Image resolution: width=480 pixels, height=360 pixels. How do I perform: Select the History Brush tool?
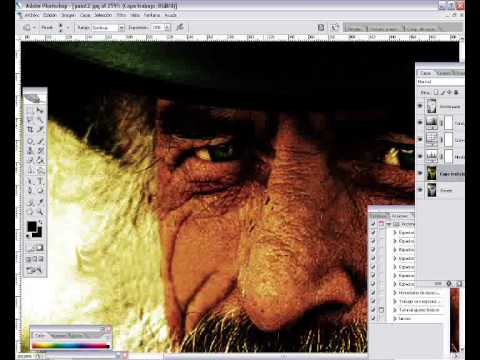pyautogui.click(x=40, y=151)
